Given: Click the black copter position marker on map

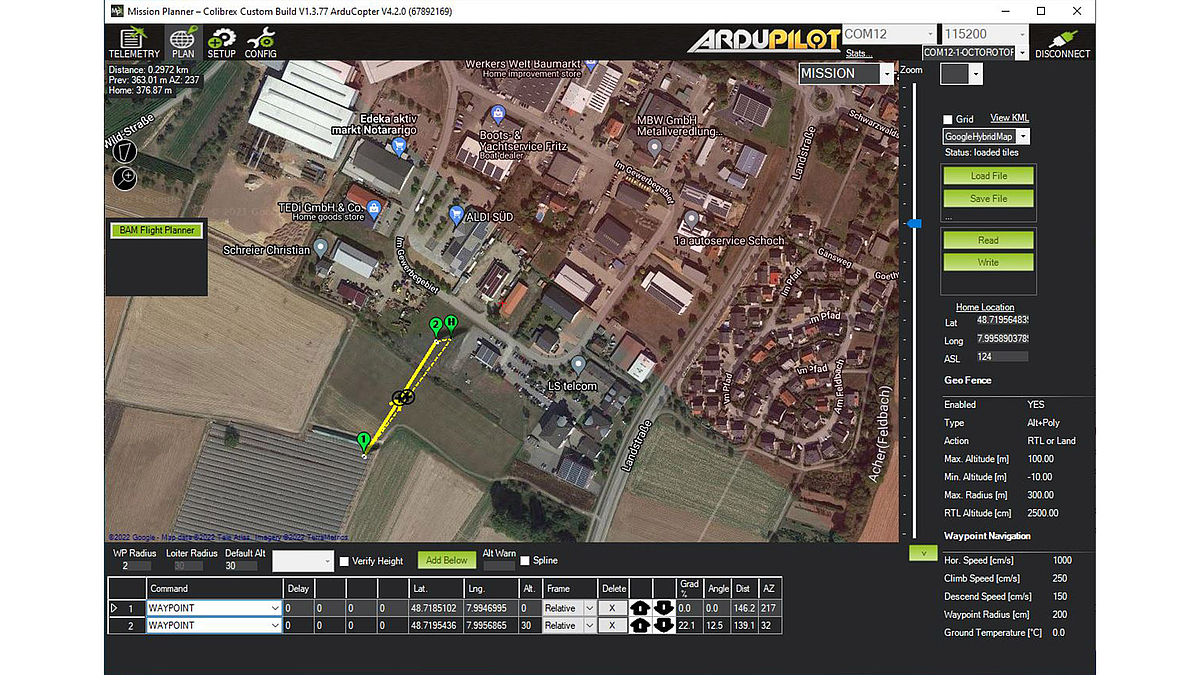Looking at the screenshot, I should coord(402,398).
